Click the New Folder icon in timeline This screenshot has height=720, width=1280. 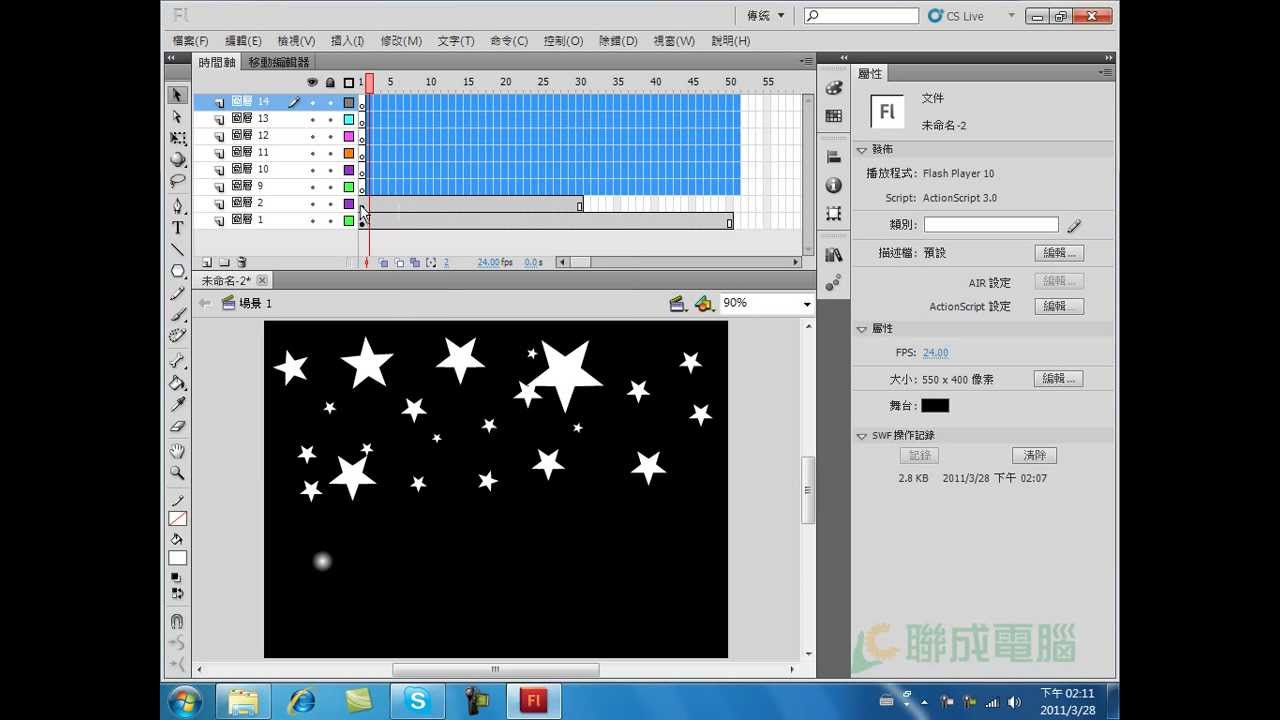pyautogui.click(x=224, y=262)
